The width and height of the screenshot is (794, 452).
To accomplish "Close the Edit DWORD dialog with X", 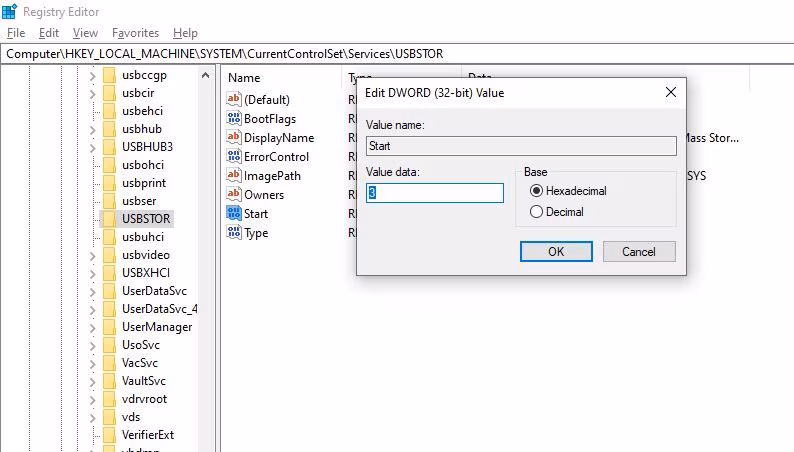I will (x=671, y=93).
